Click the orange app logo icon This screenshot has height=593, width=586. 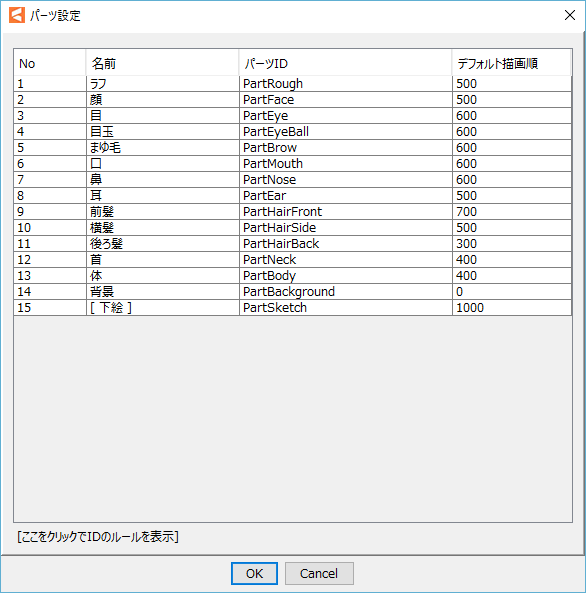pyautogui.click(x=17, y=16)
